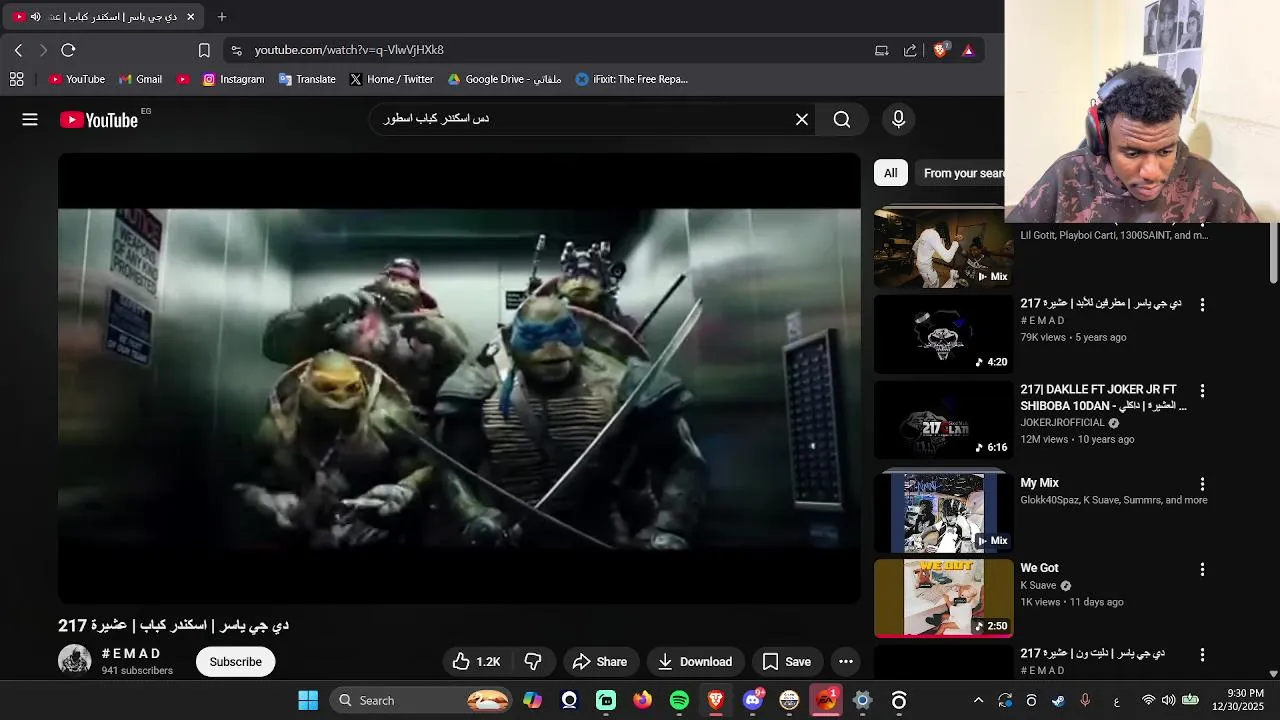
Task: Show hidden tray icons chevron
Action: [978, 701]
